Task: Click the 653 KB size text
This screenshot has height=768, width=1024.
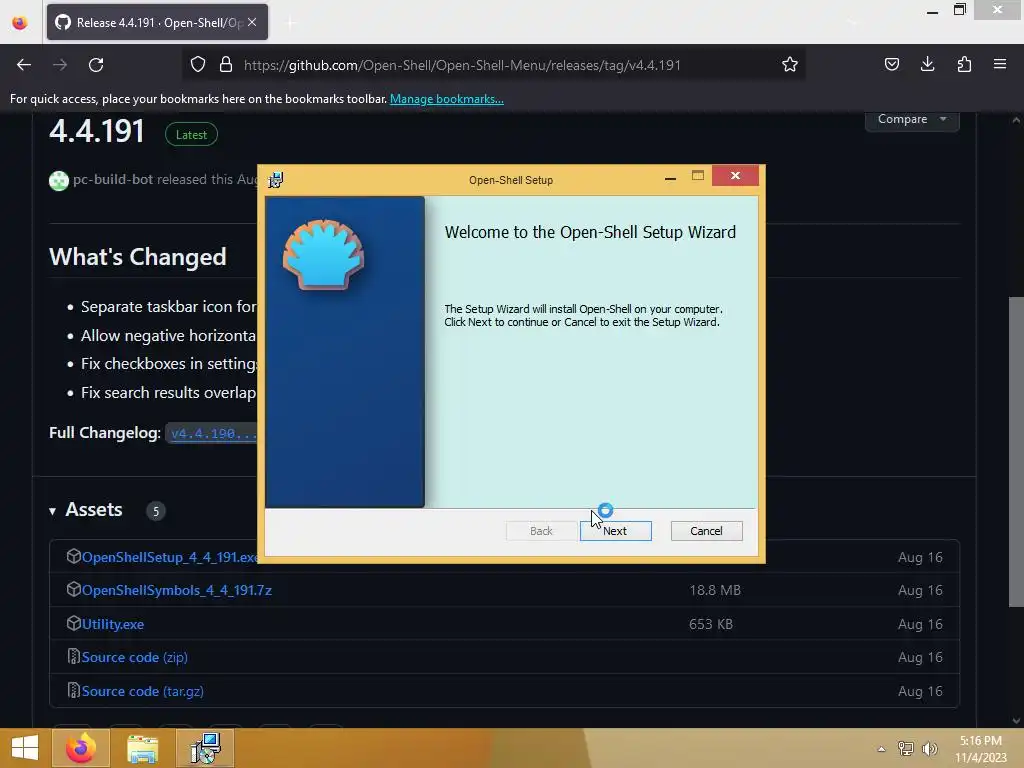Action: click(711, 624)
